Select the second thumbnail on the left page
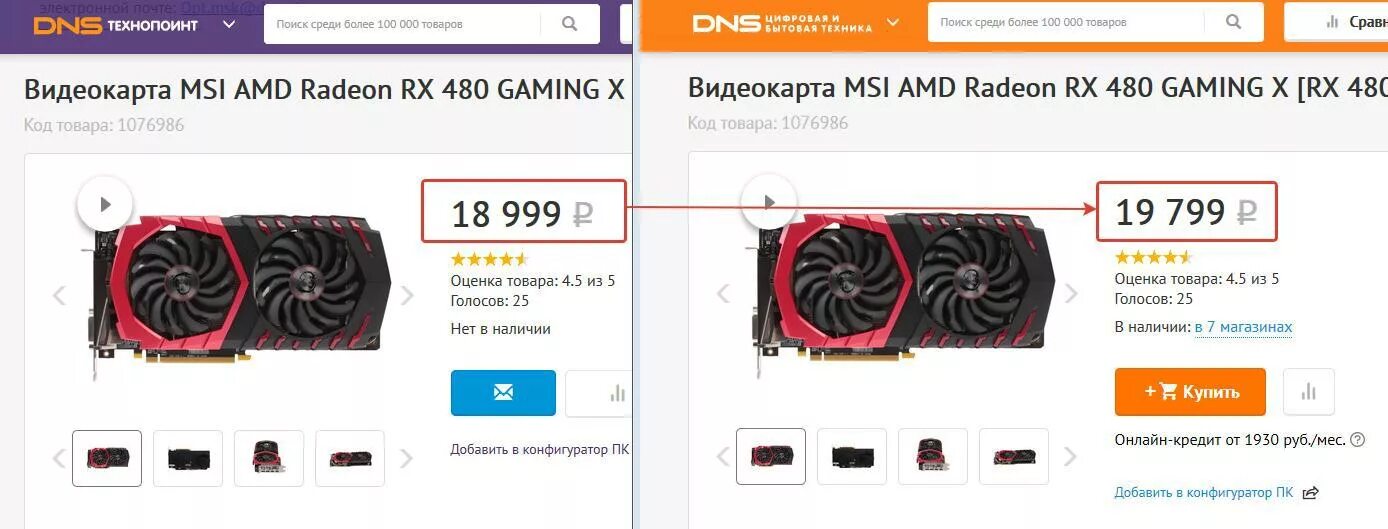This screenshot has width=1388, height=529. pos(188,458)
